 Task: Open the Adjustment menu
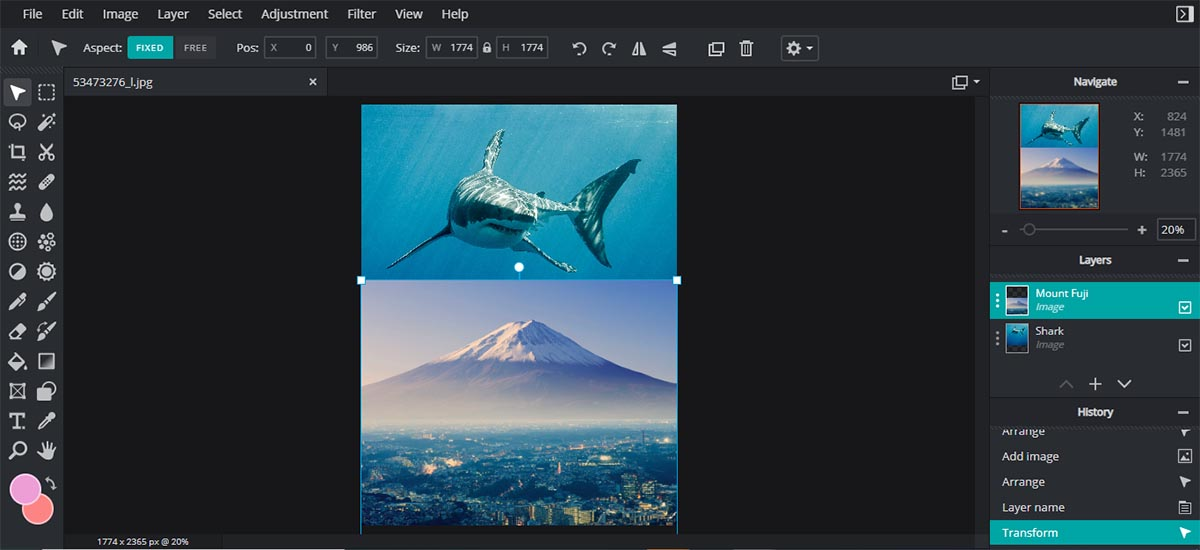(294, 14)
